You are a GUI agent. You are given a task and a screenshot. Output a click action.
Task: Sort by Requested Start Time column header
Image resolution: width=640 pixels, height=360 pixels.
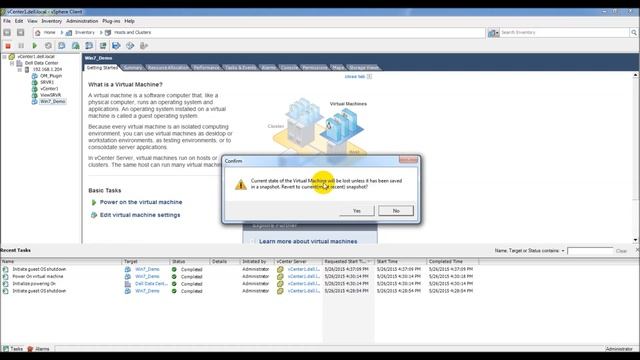coord(348,261)
